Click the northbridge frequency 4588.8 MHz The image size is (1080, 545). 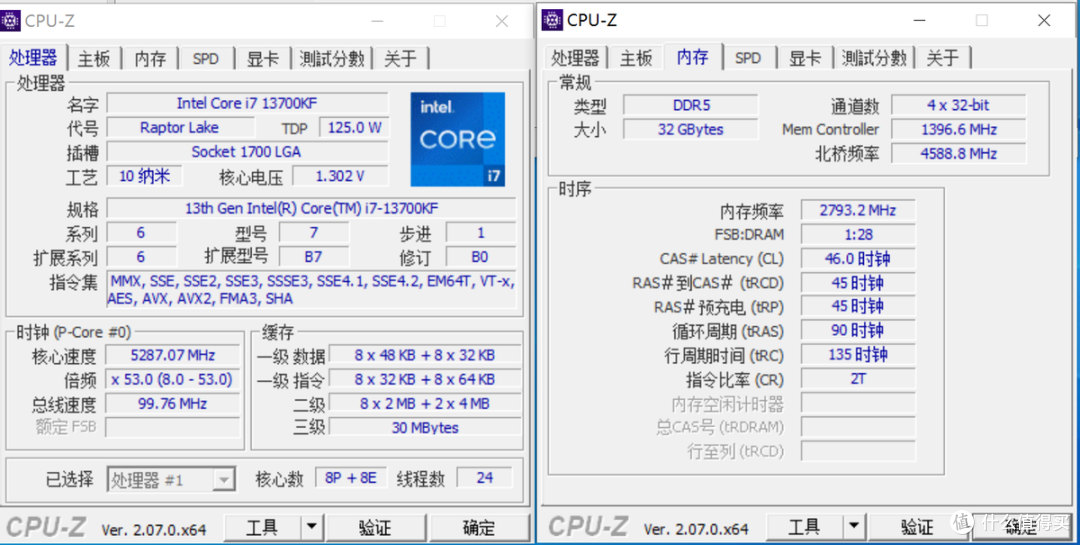[x=959, y=154]
